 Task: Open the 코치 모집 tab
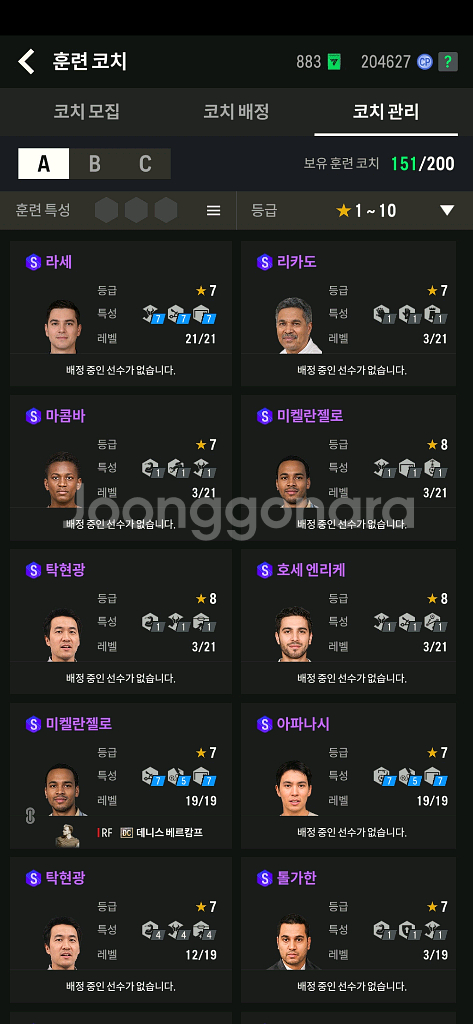tap(86, 111)
